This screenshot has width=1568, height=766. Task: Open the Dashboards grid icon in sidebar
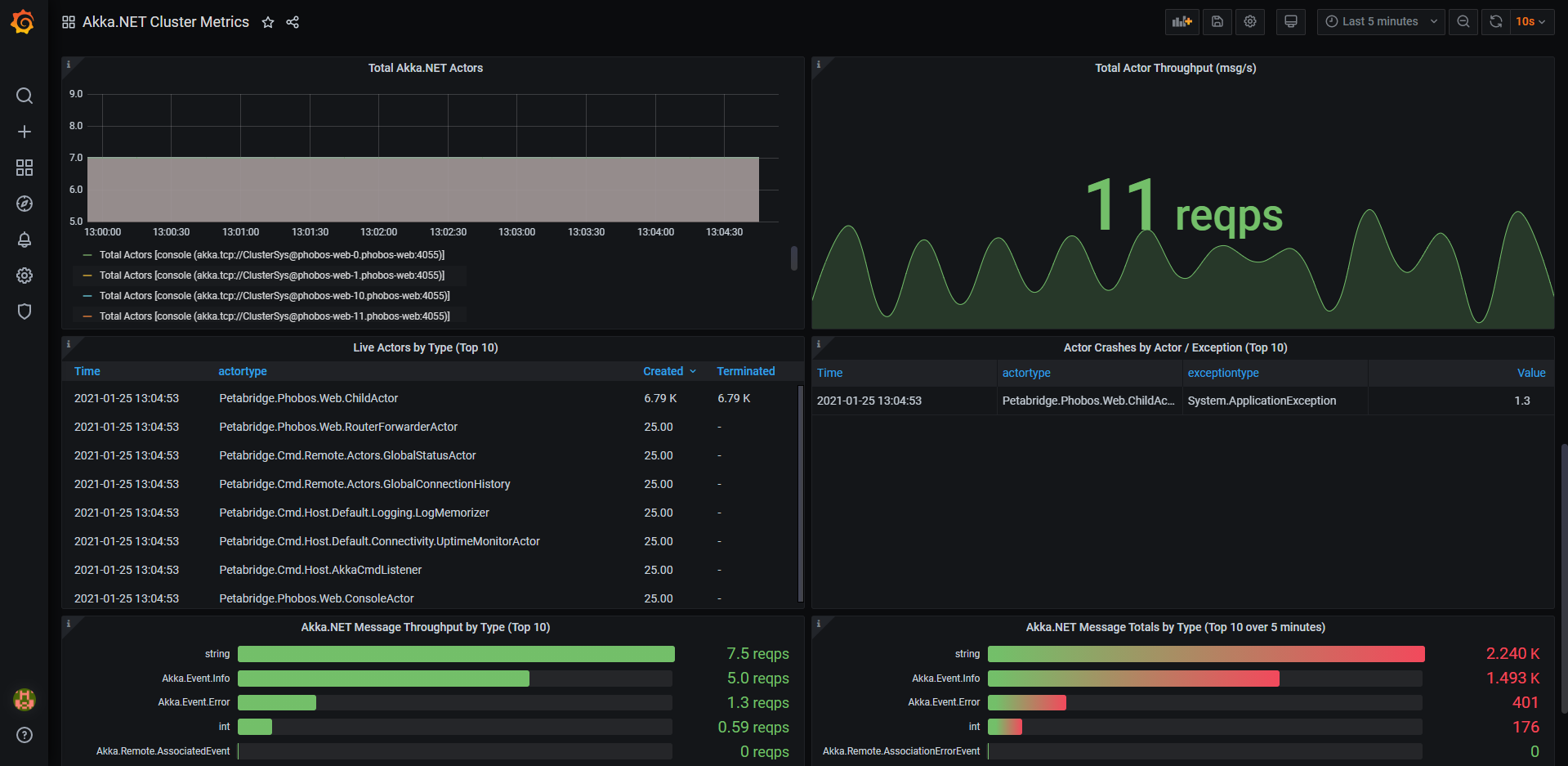25,168
